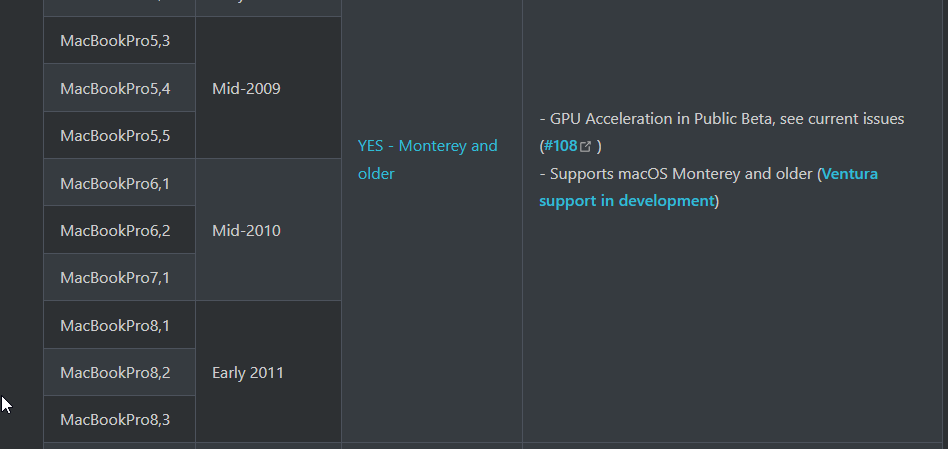The height and width of the screenshot is (449, 948).
Task: Click the MacBookPro6,1 model cell
Action: click(x=115, y=183)
